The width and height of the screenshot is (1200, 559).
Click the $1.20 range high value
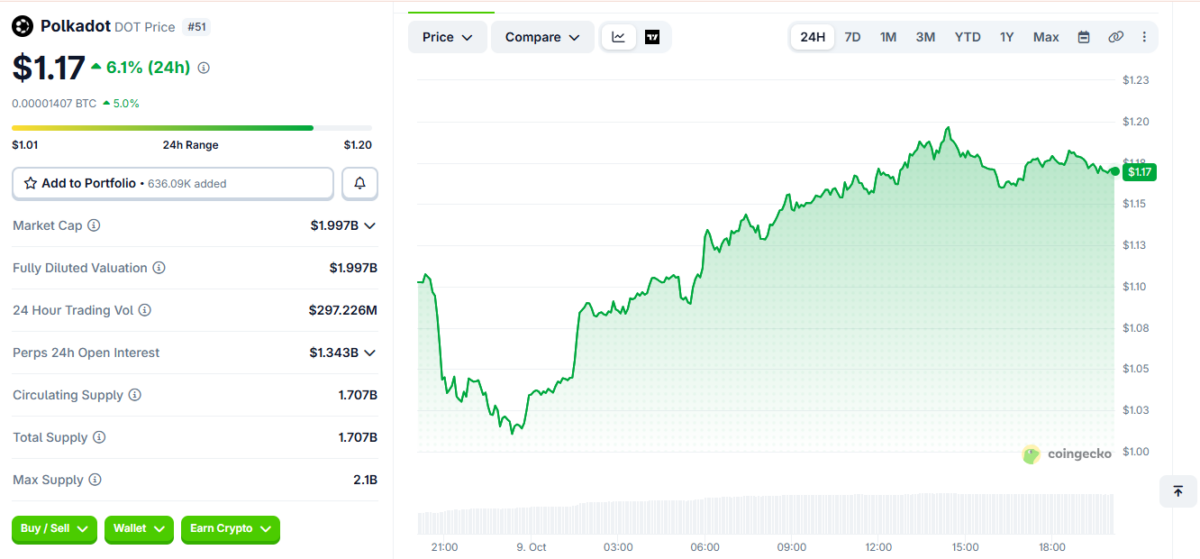358,145
